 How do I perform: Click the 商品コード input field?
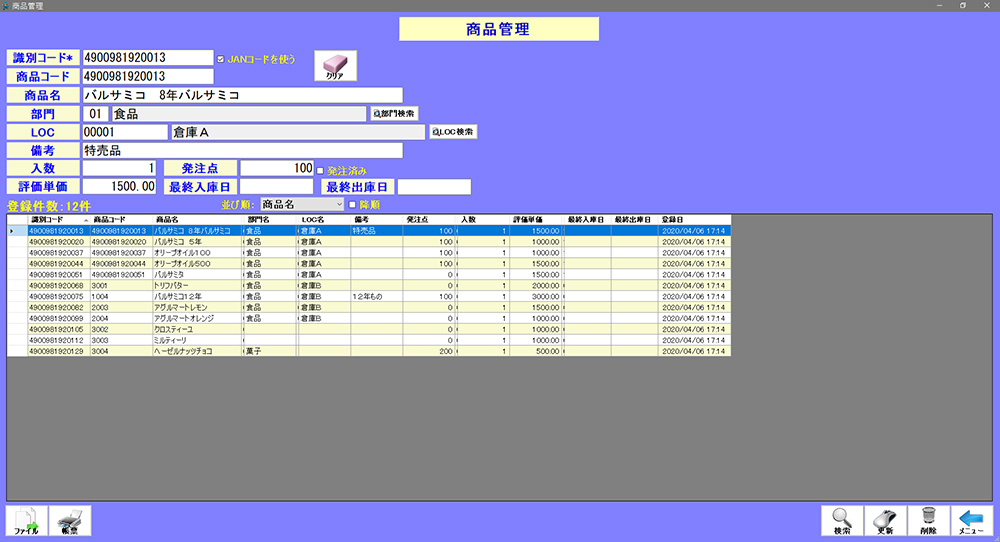click(x=148, y=77)
